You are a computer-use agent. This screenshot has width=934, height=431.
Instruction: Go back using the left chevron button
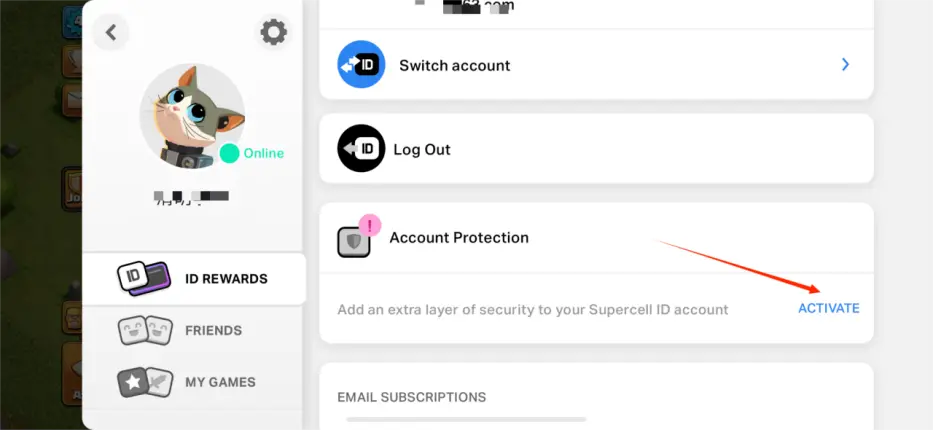(x=111, y=32)
